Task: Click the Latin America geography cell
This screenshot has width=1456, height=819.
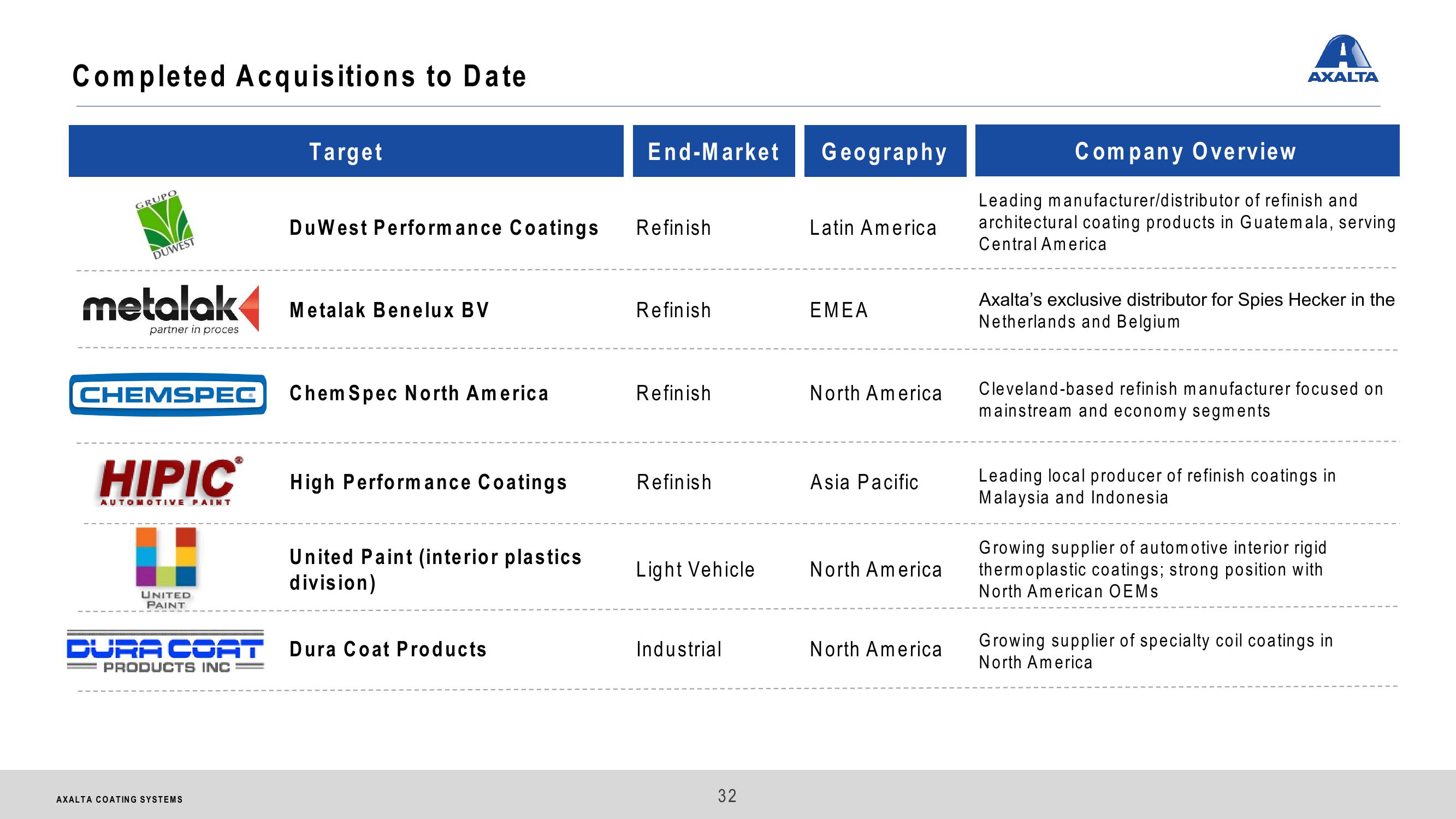Action: 873,228
